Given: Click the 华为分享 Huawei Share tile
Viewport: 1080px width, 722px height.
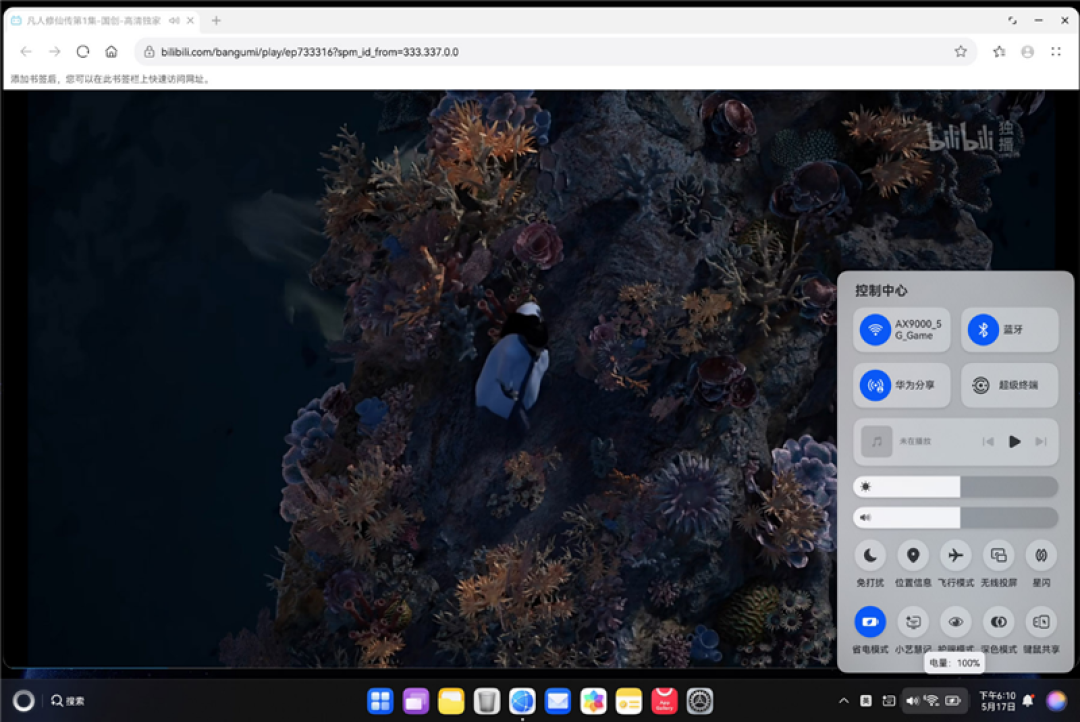Looking at the screenshot, I should coord(902,385).
